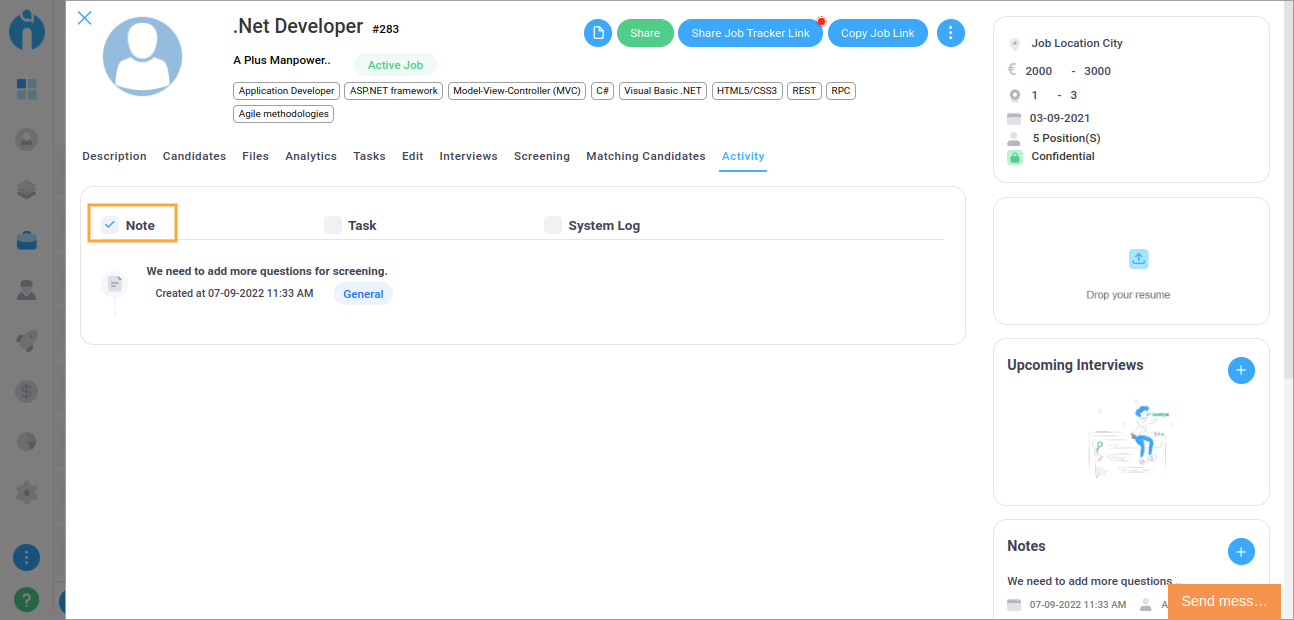Click the resume upload icon
1294x620 pixels.
tap(1138, 259)
